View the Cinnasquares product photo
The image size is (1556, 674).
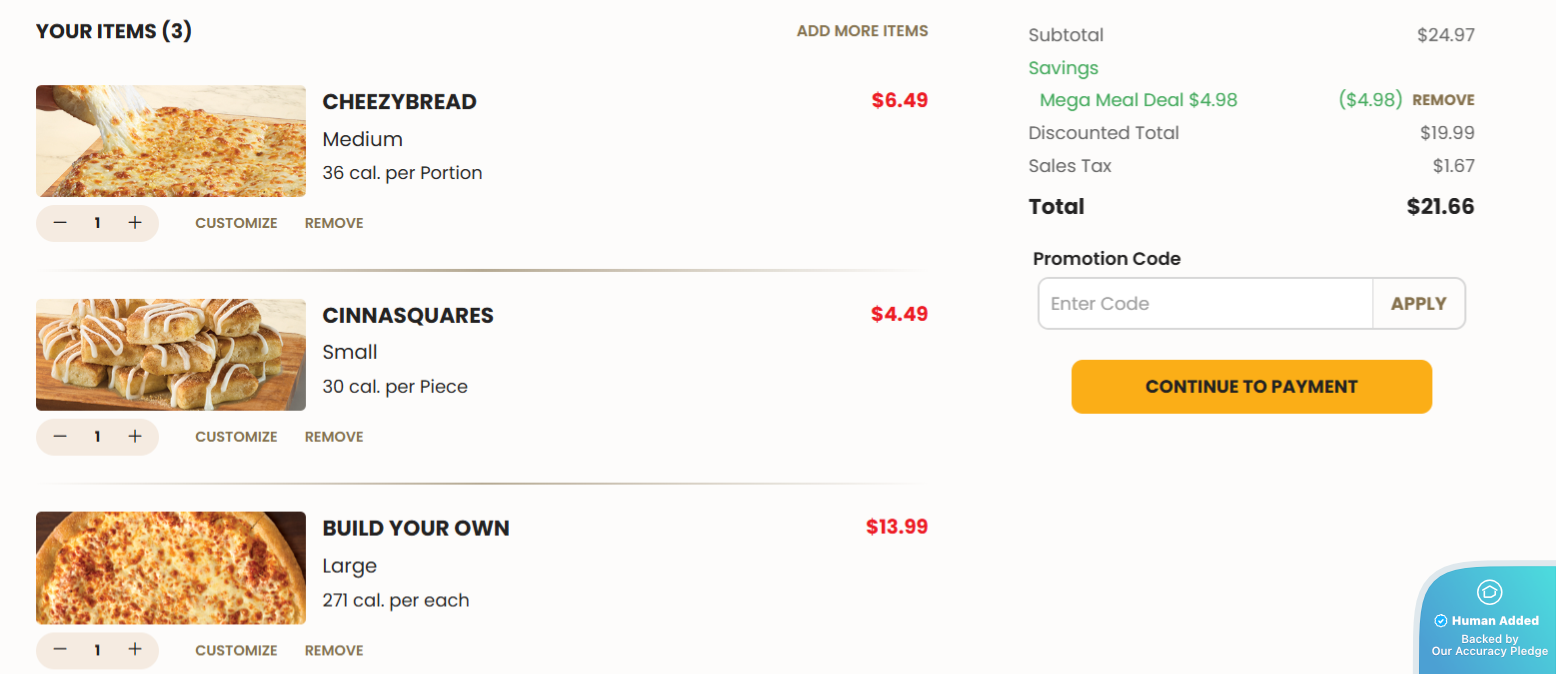[170, 355]
